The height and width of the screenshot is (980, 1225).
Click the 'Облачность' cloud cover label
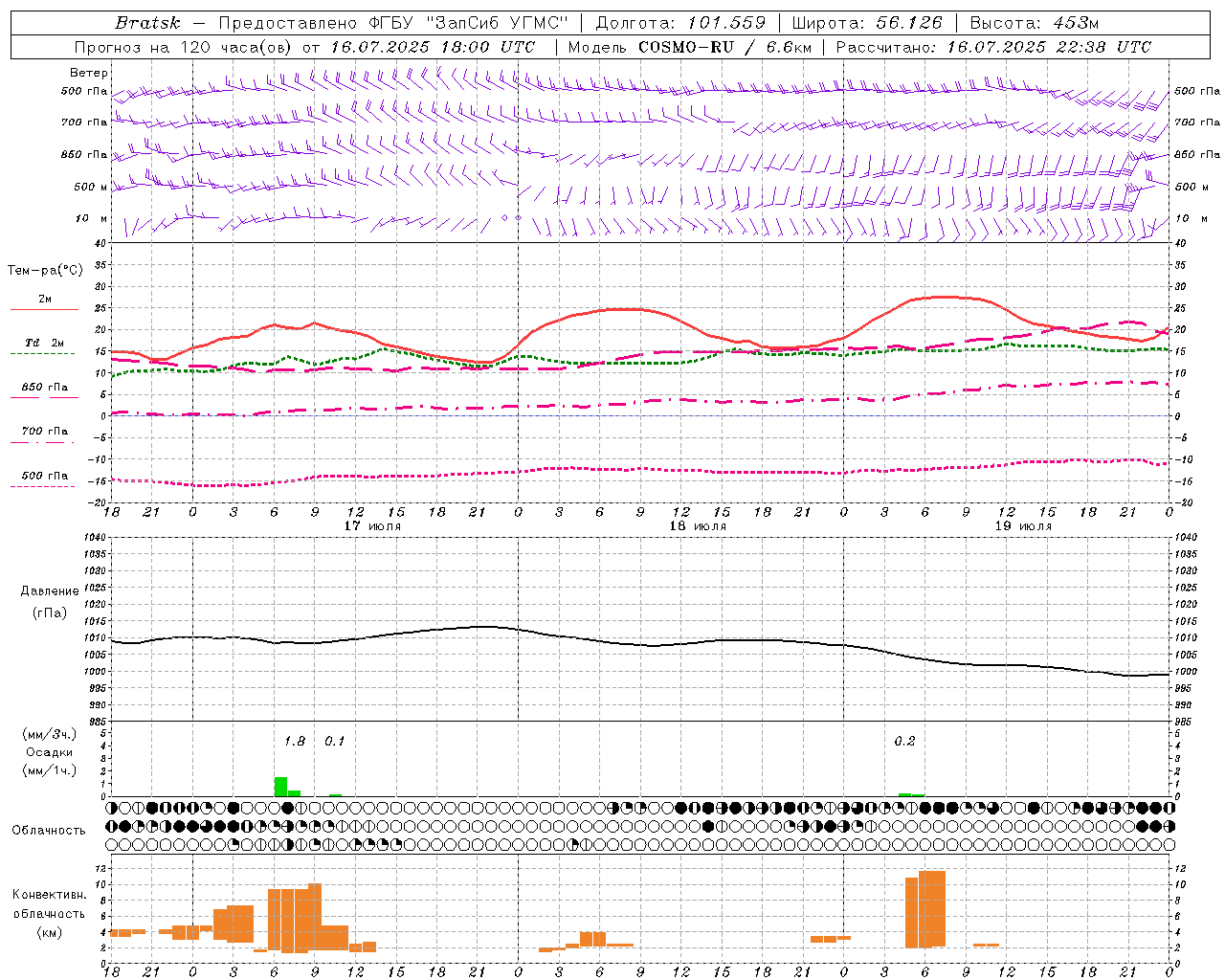(49, 830)
